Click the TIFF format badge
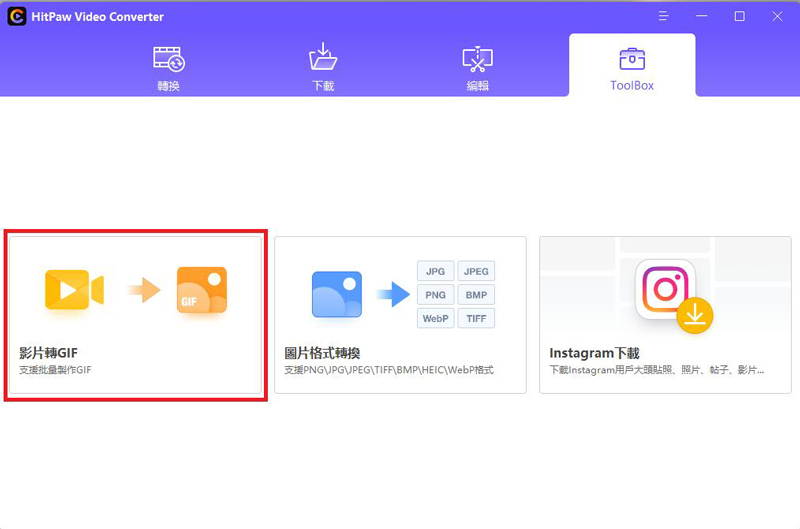800x529 pixels. 476,318
